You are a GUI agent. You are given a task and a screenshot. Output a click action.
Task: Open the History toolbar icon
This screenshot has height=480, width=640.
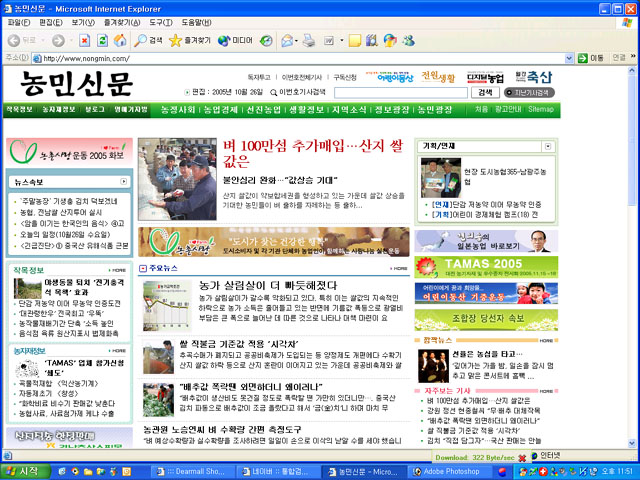pyautogui.click(x=266, y=40)
